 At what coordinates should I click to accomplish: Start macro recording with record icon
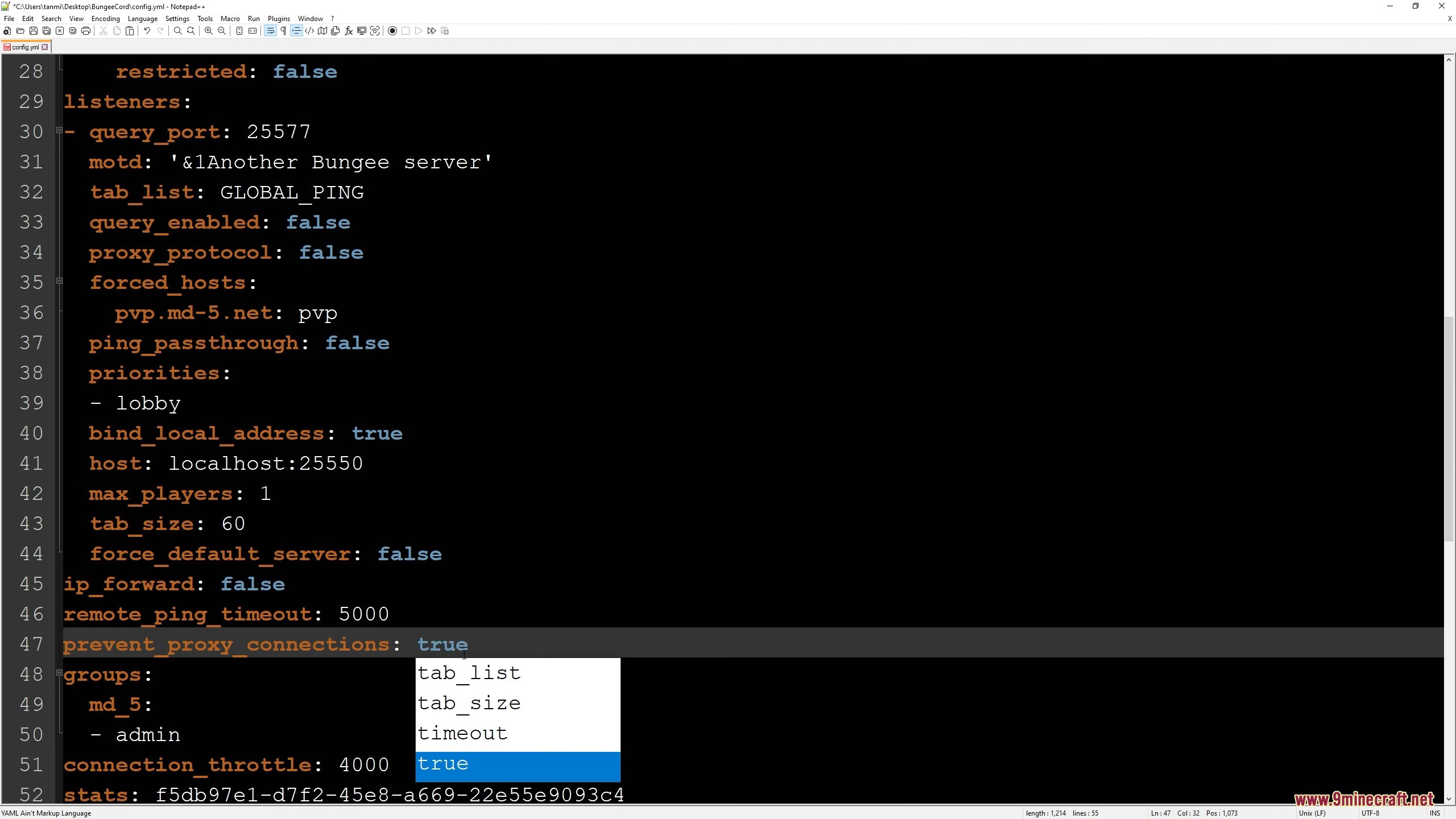pos(392,31)
